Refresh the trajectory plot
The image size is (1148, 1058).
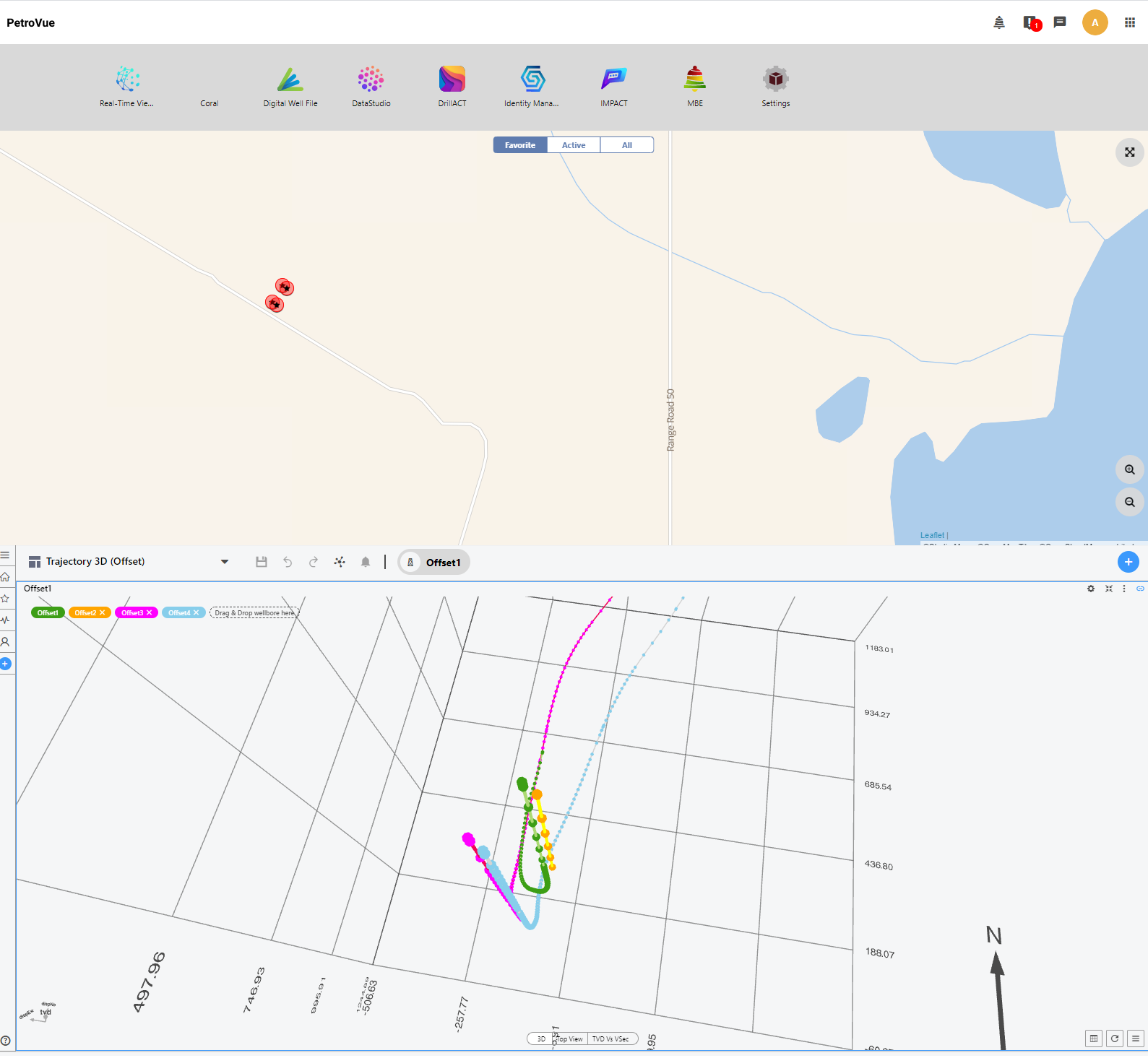[1114, 1039]
